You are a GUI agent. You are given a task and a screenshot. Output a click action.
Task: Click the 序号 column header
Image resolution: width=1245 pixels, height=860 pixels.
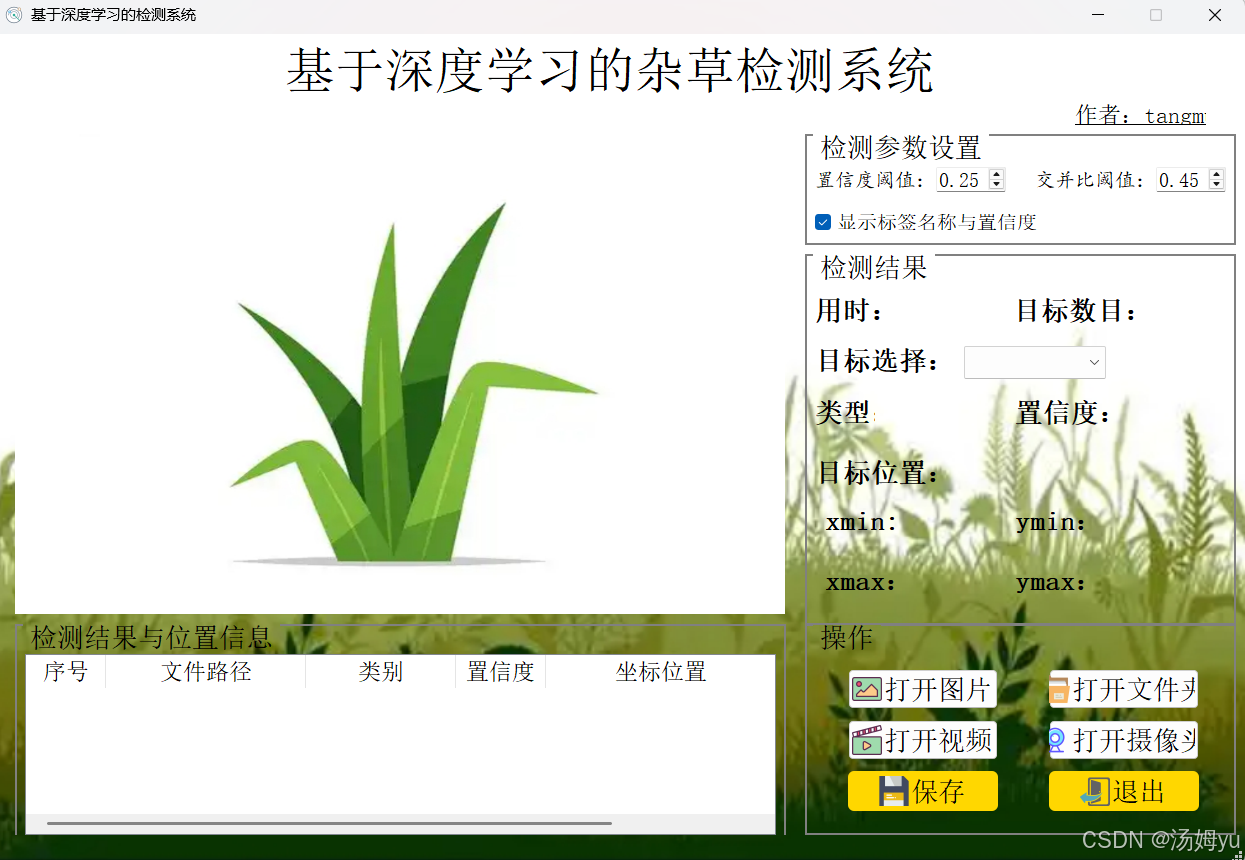pyautogui.click(x=66, y=672)
